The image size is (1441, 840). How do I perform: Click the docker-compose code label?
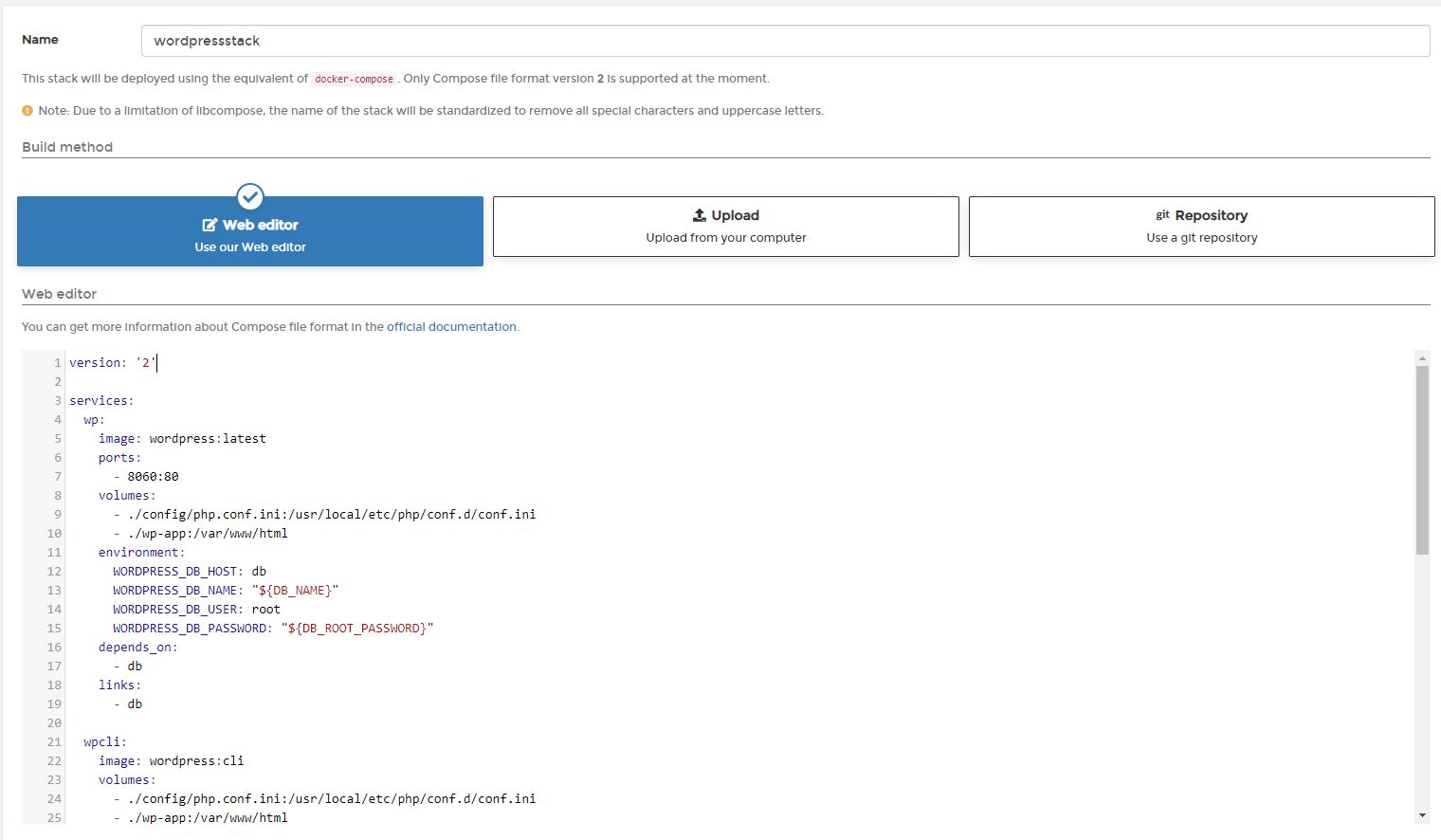354,79
